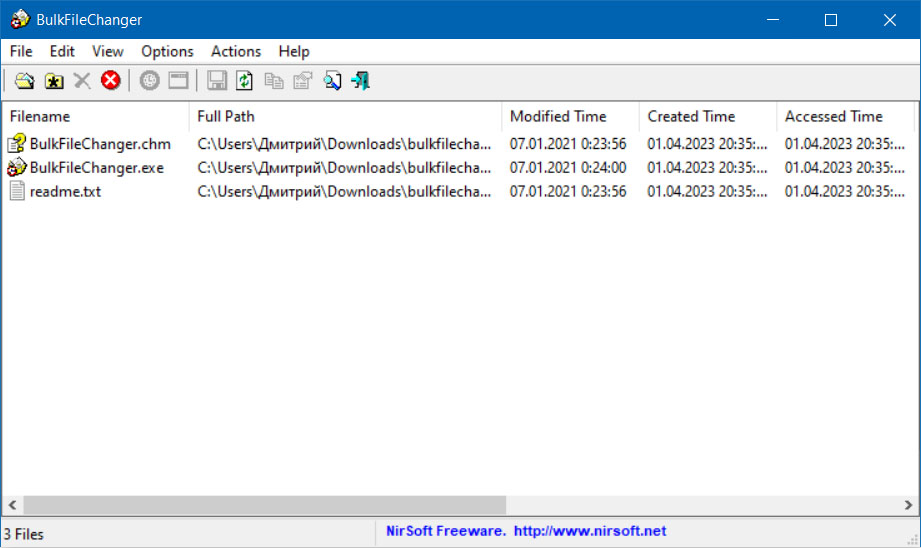Click accessed time of BulkFileChanger.exe
Image resolution: width=921 pixels, height=548 pixels.
point(845,167)
